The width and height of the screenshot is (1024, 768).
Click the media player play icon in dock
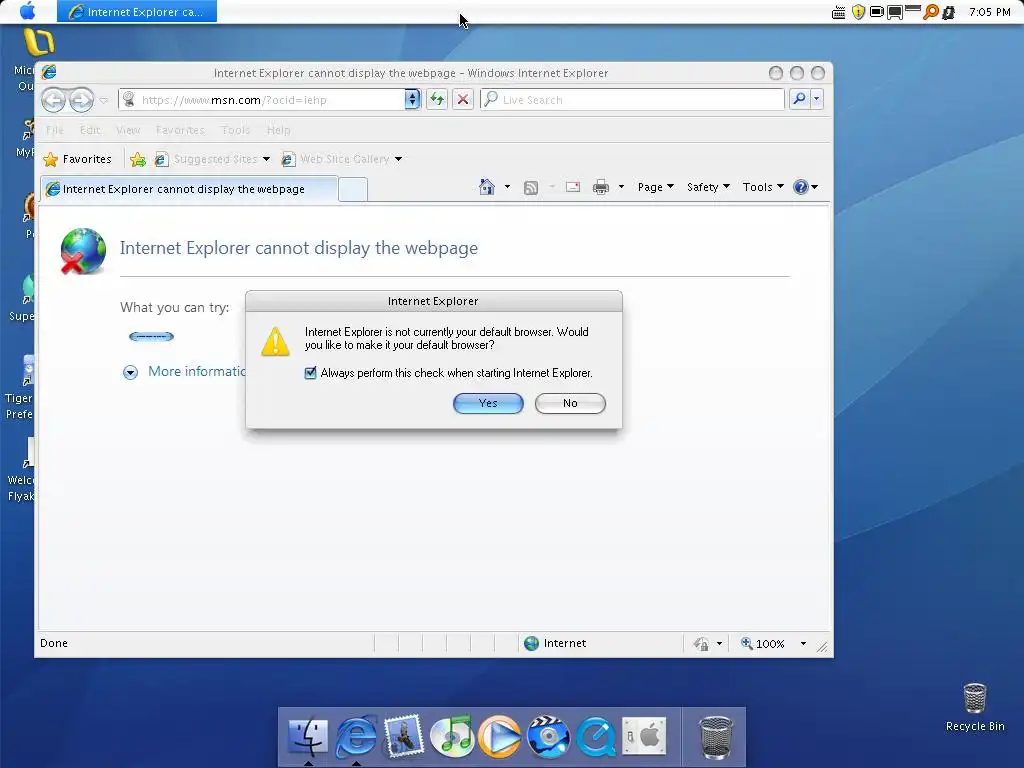coord(500,737)
